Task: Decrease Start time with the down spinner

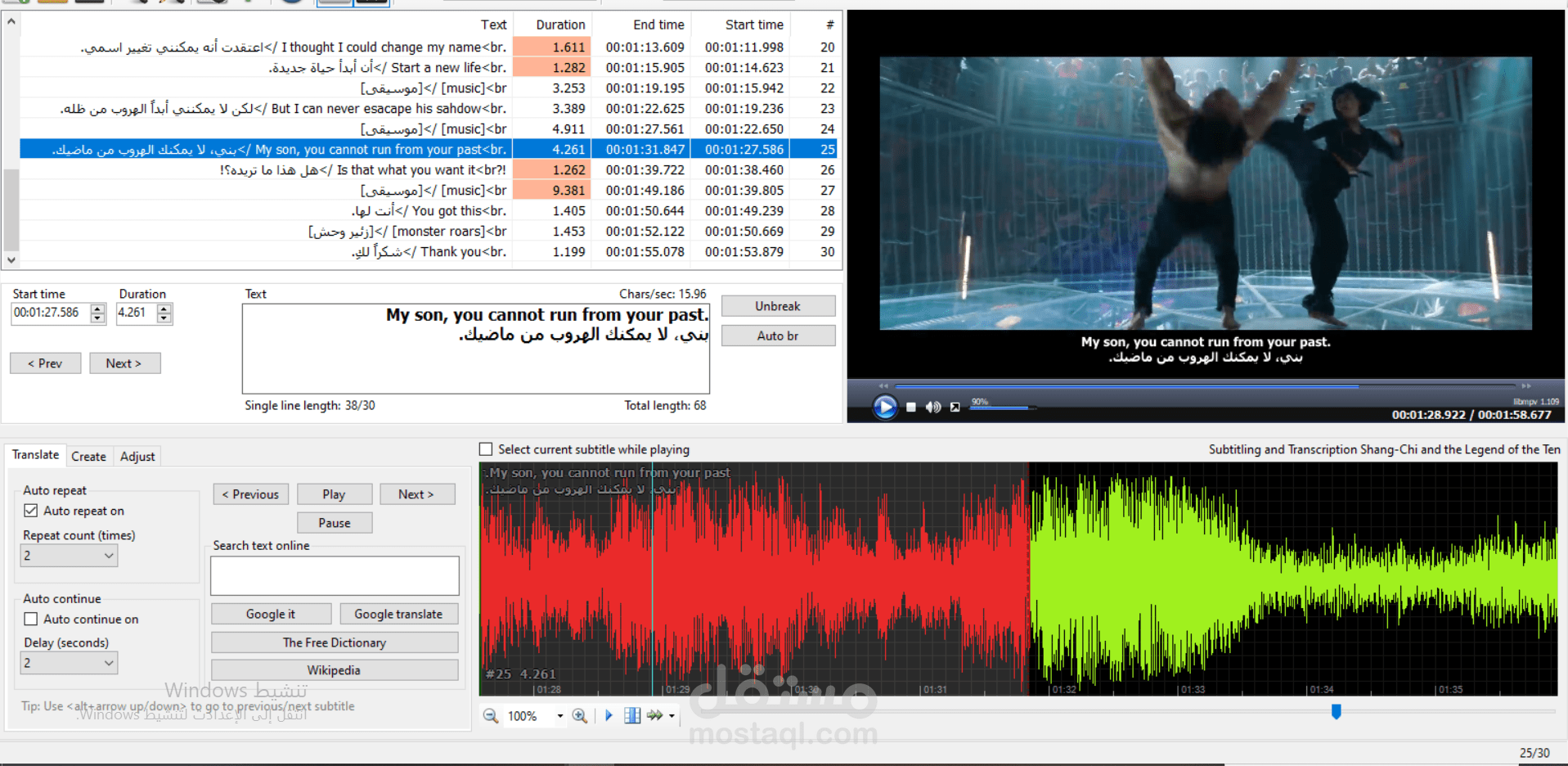Action: (x=98, y=318)
